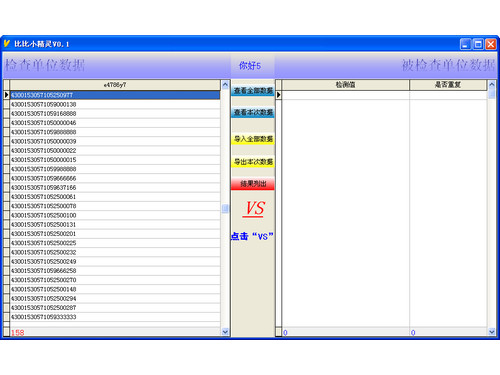Click the row indicator arrow of left grid
Viewport: 500px width, 375px height.
(6, 95)
